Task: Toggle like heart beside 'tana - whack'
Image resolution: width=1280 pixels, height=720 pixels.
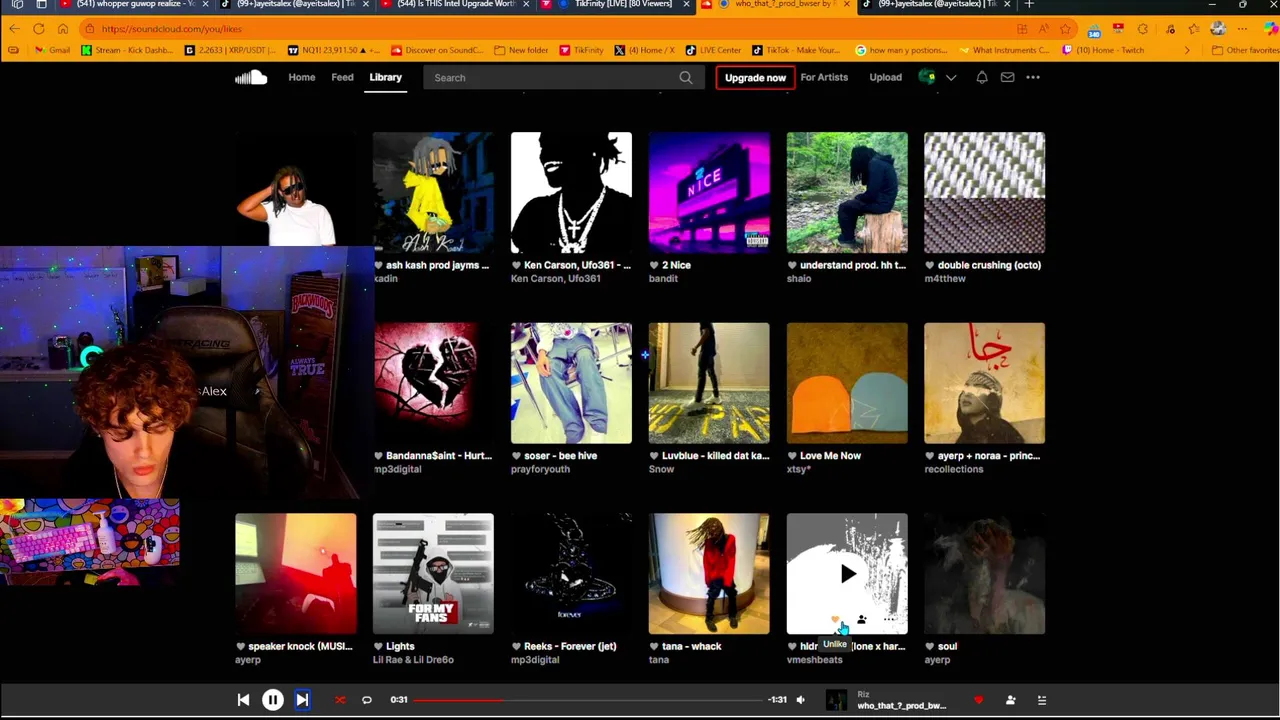Action: [654, 647]
